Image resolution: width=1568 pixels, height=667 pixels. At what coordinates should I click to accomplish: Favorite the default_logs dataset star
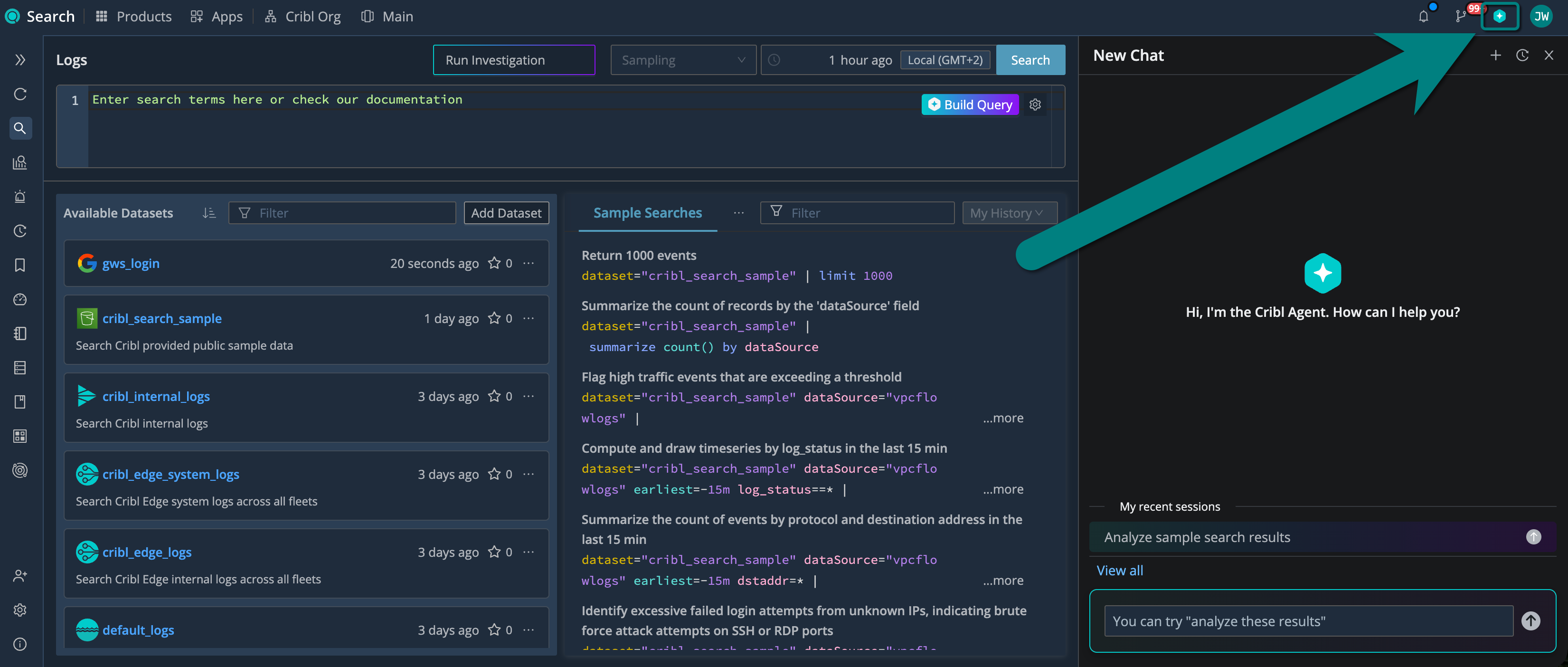[494, 630]
